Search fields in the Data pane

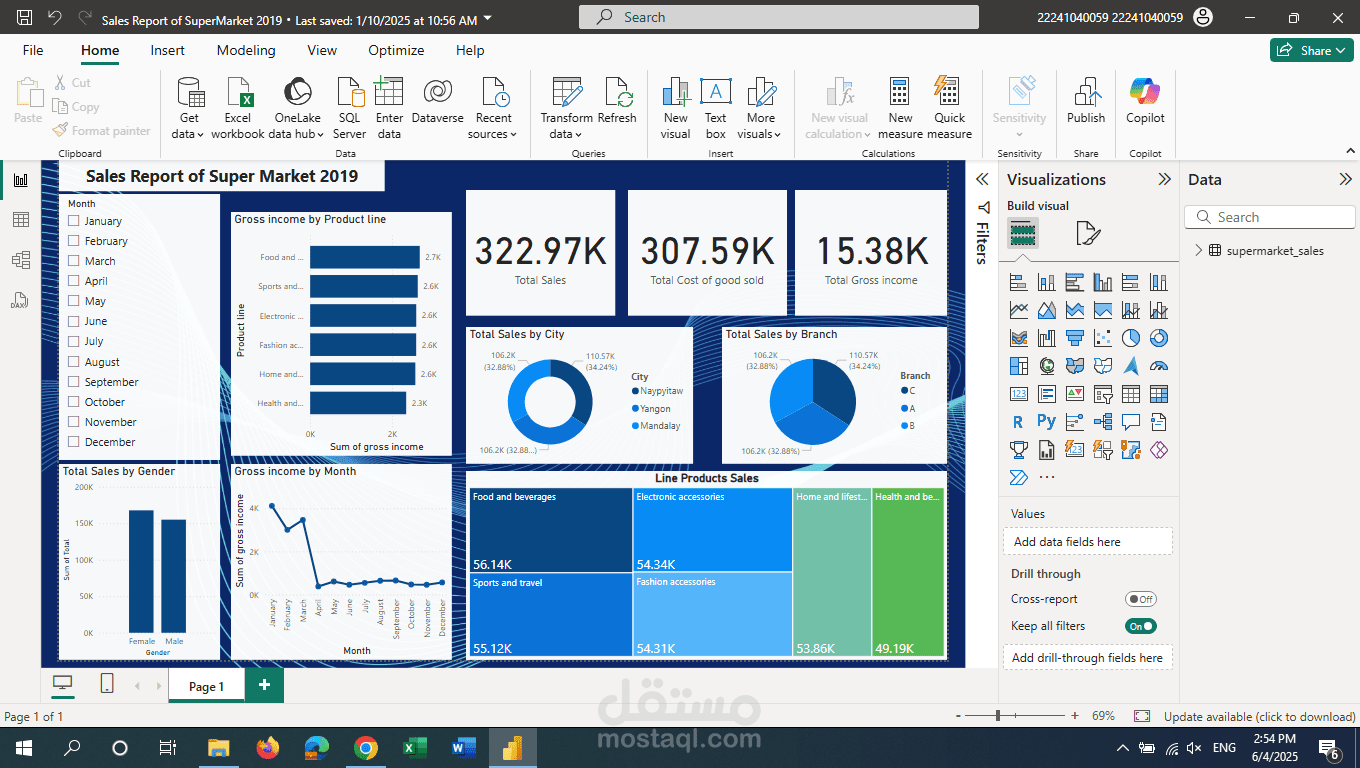click(1270, 217)
